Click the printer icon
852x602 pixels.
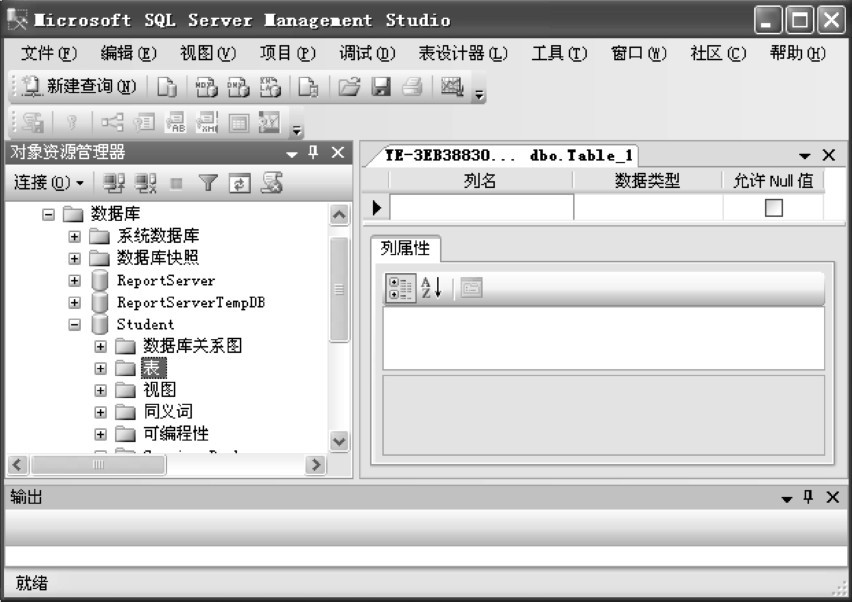point(412,86)
